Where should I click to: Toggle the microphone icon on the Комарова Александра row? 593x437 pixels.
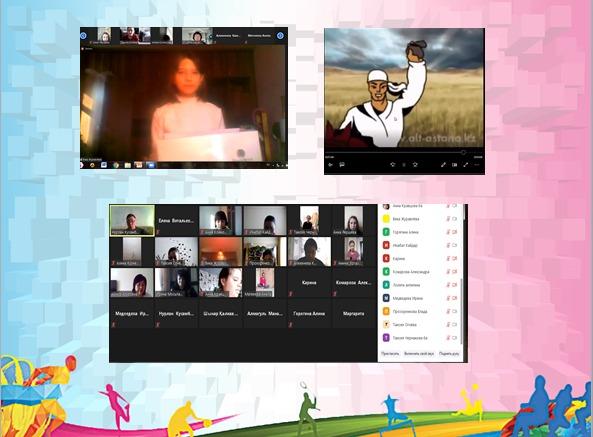(x=448, y=272)
